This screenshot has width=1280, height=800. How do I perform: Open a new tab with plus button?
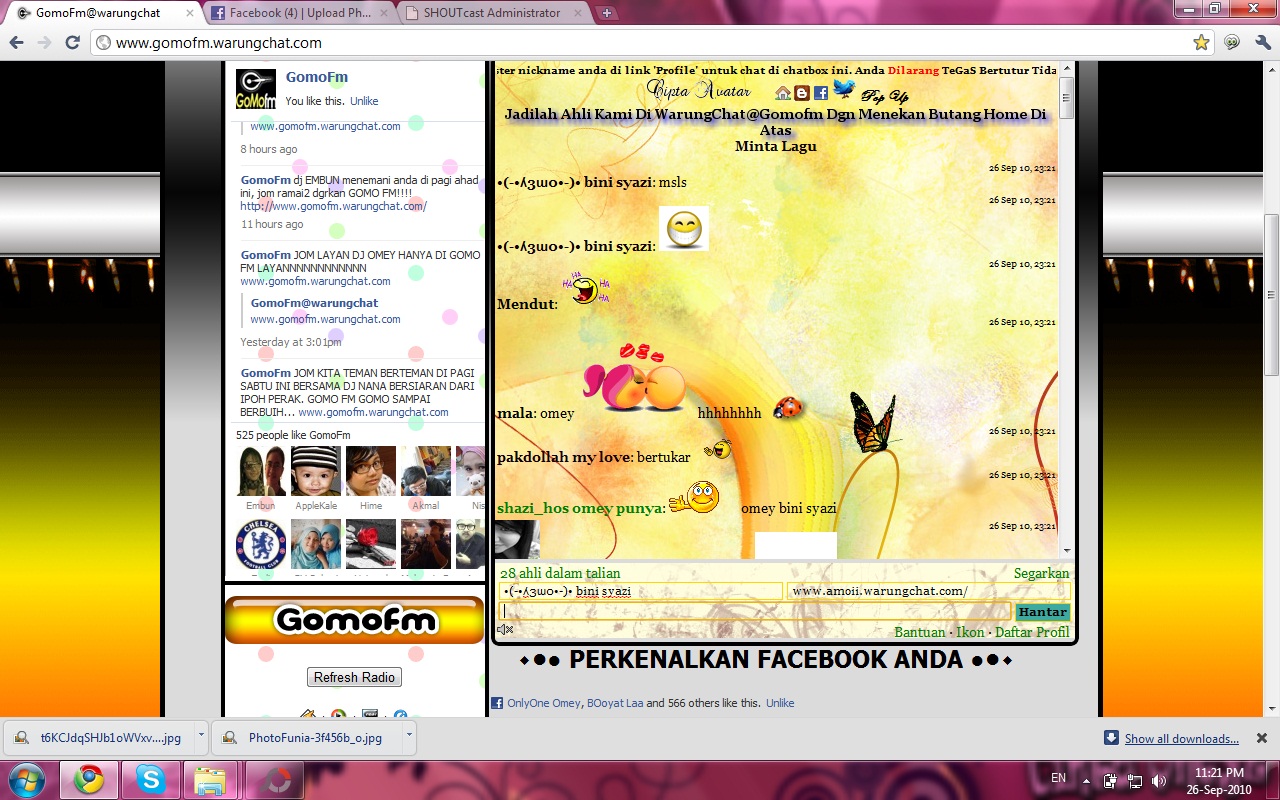(607, 13)
